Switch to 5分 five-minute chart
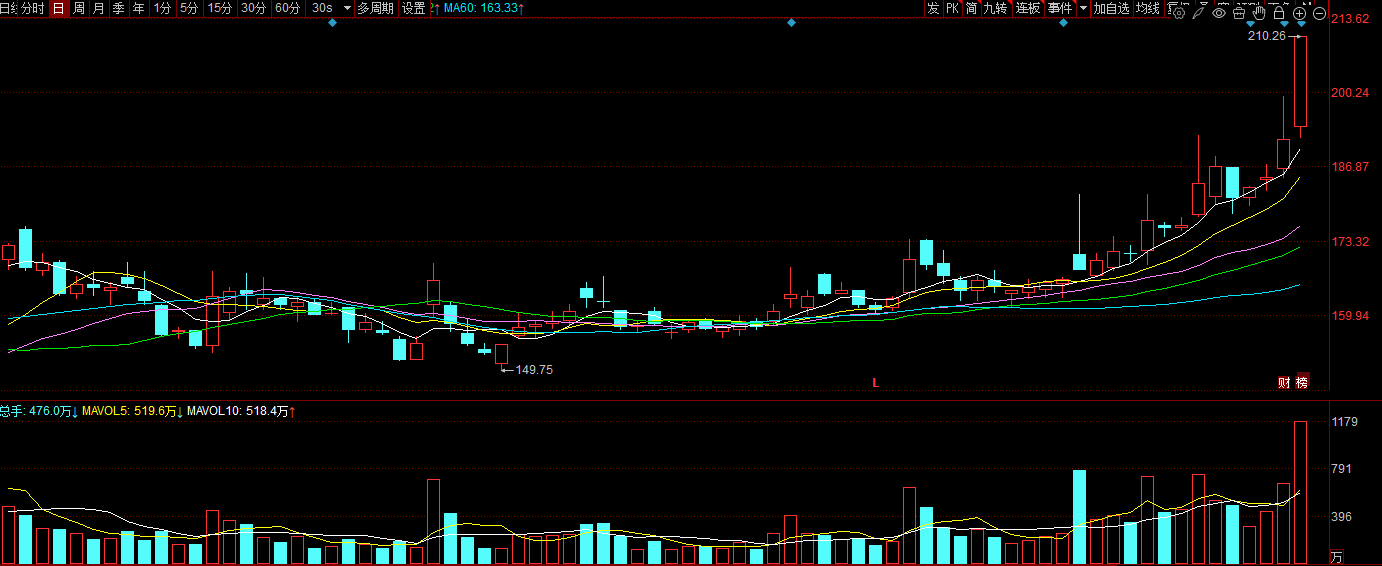 click(189, 8)
